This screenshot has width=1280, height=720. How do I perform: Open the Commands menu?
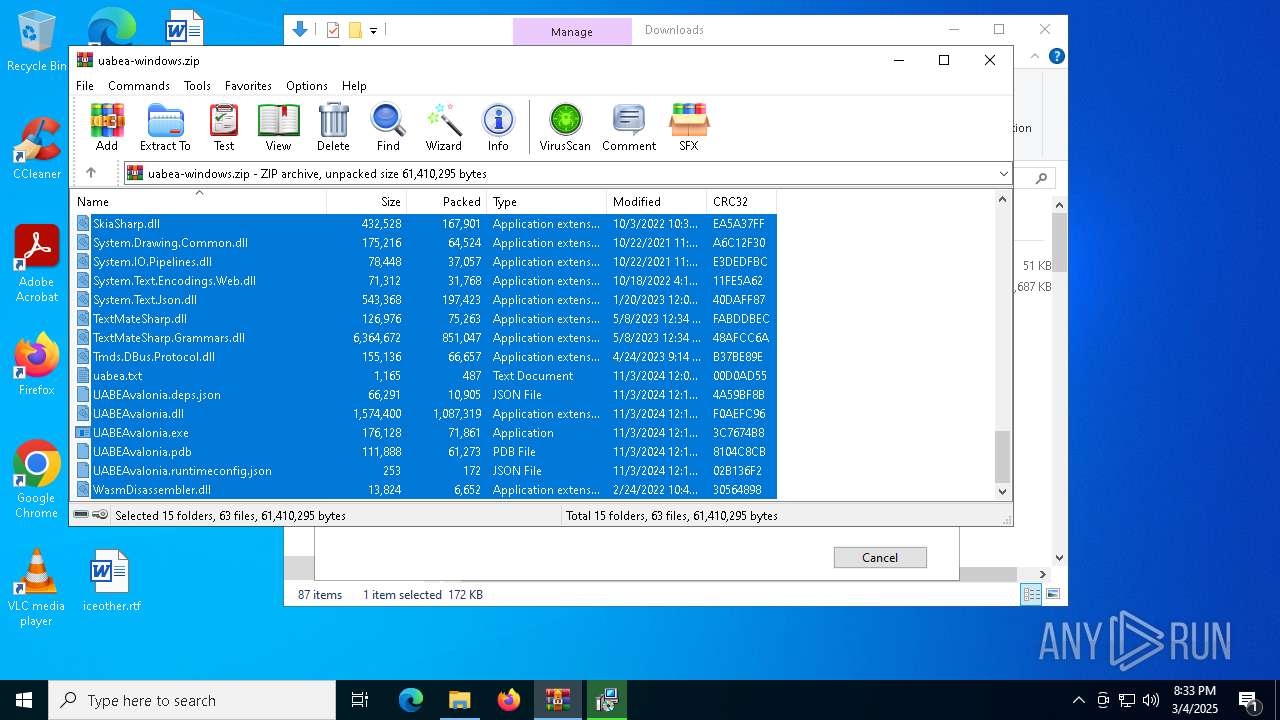(x=139, y=86)
